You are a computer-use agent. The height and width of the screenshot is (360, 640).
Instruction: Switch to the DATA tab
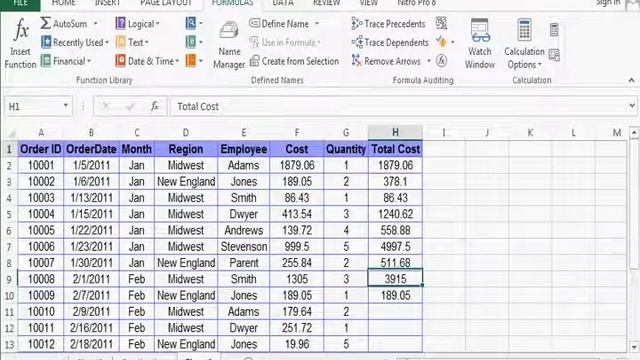coord(283,3)
